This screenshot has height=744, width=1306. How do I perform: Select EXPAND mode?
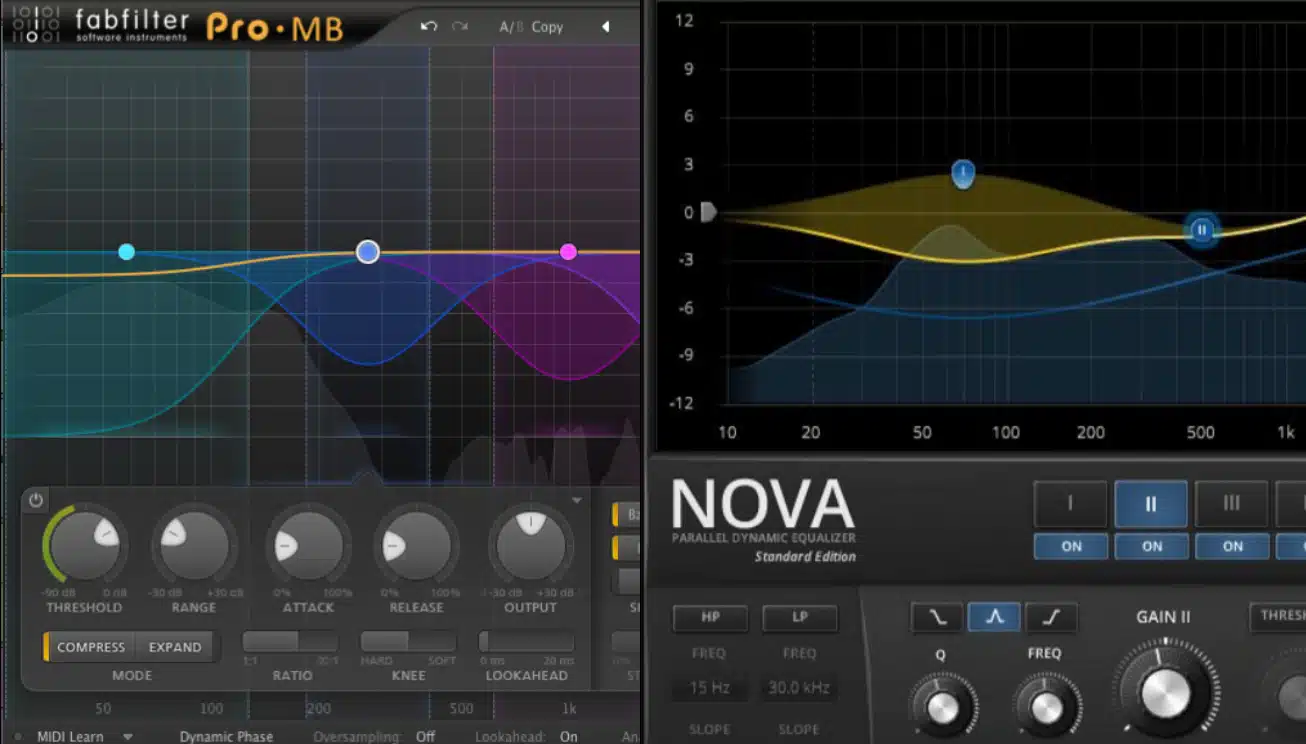pyautogui.click(x=175, y=647)
